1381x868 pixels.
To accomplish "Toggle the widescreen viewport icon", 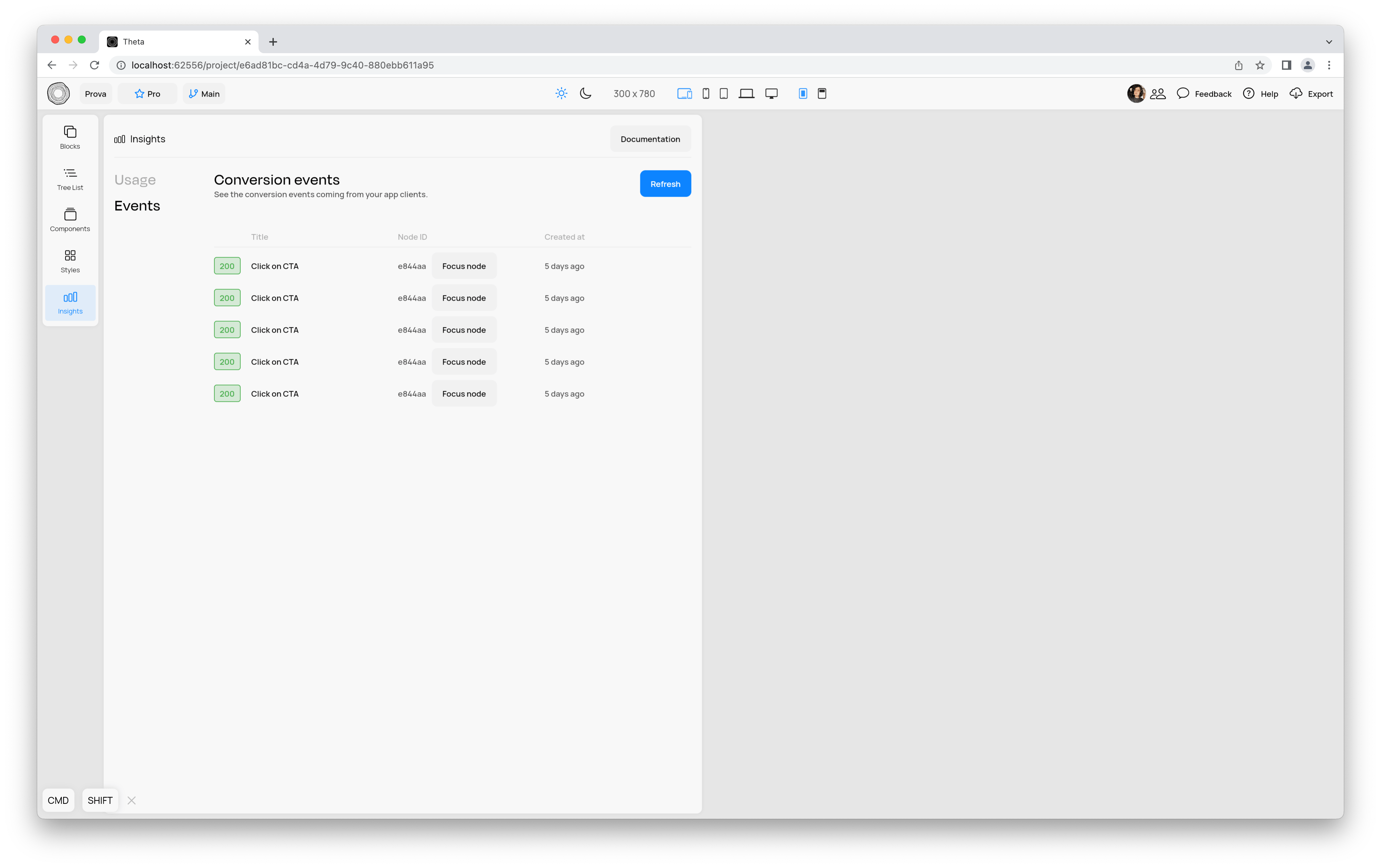I will (770, 93).
